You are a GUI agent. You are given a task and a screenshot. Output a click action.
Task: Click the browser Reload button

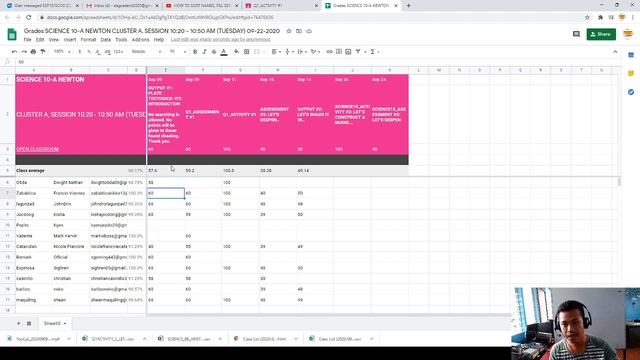[x=29, y=18]
